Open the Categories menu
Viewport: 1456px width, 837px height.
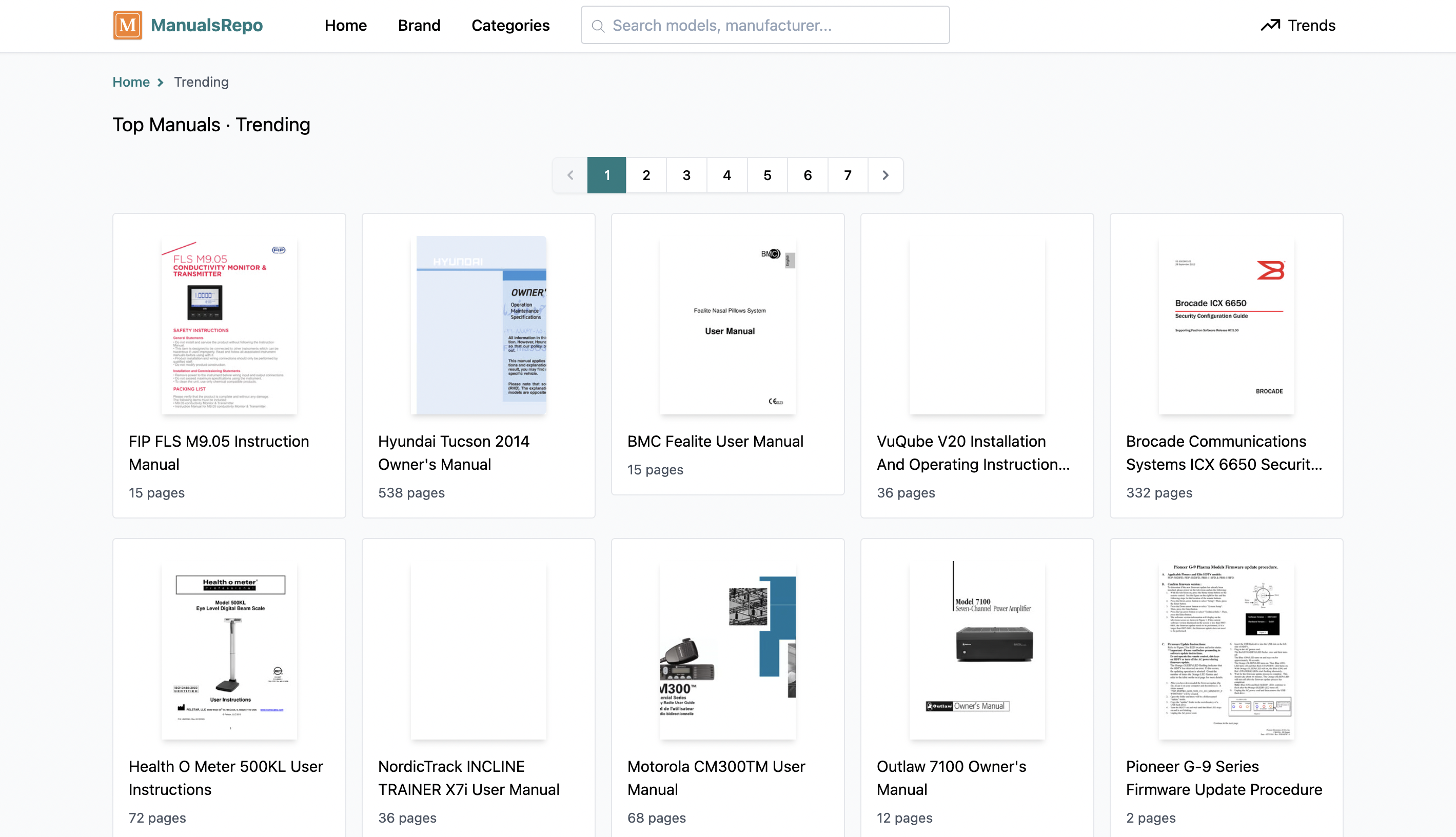pos(510,25)
